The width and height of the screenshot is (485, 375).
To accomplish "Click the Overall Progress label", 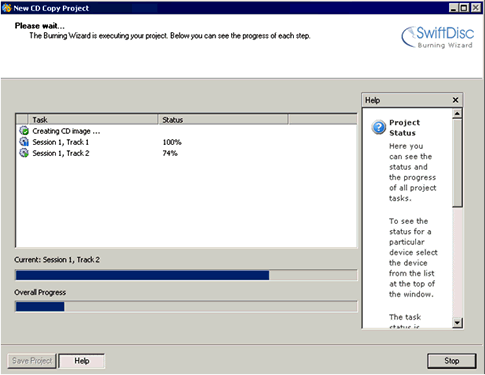I will [40, 292].
